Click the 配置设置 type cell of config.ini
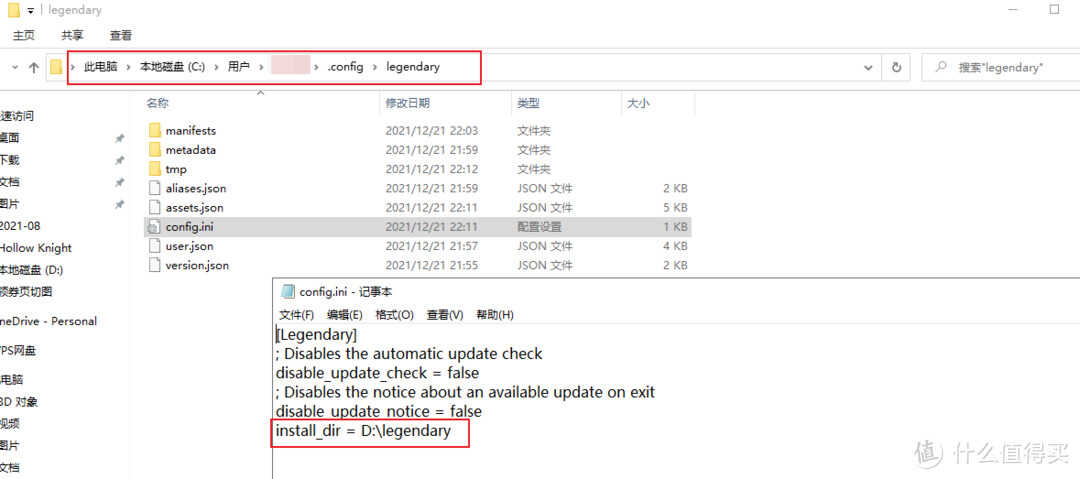Image resolution: width=1080 pixels, height=479 pixels. click(x=539, y=227)
